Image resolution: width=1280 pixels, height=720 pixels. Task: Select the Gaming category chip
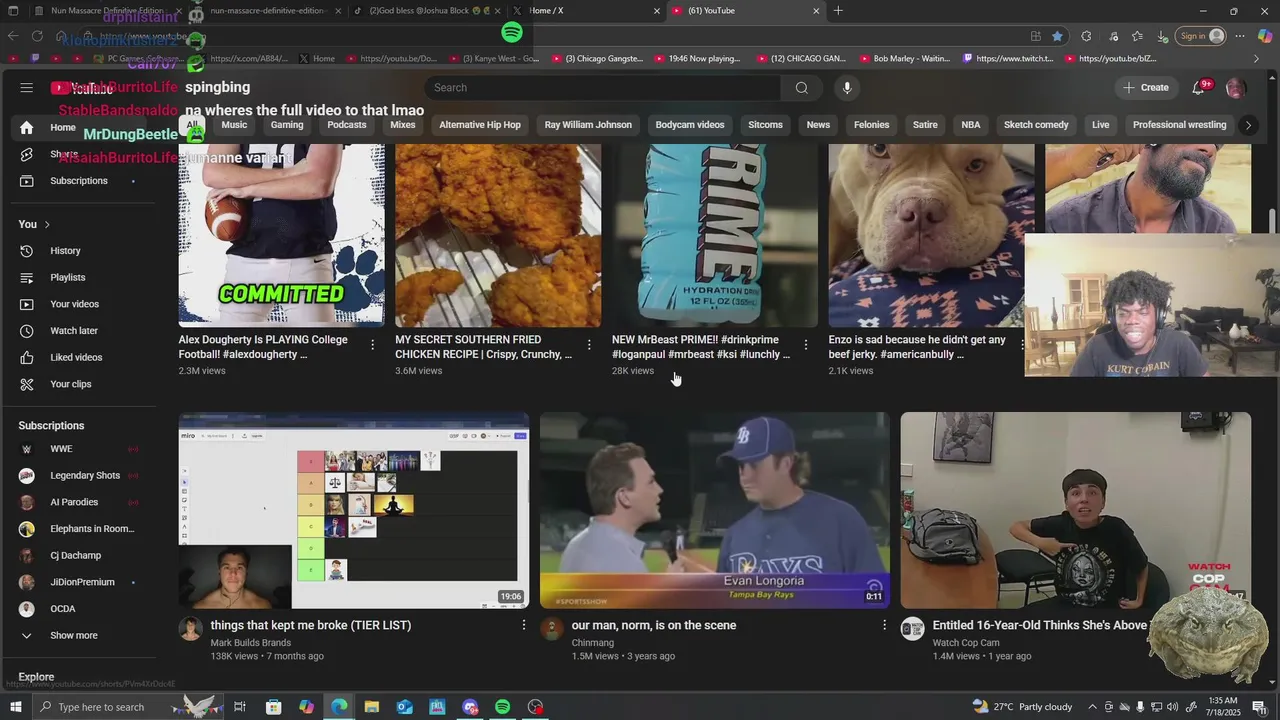coord(287,125)
